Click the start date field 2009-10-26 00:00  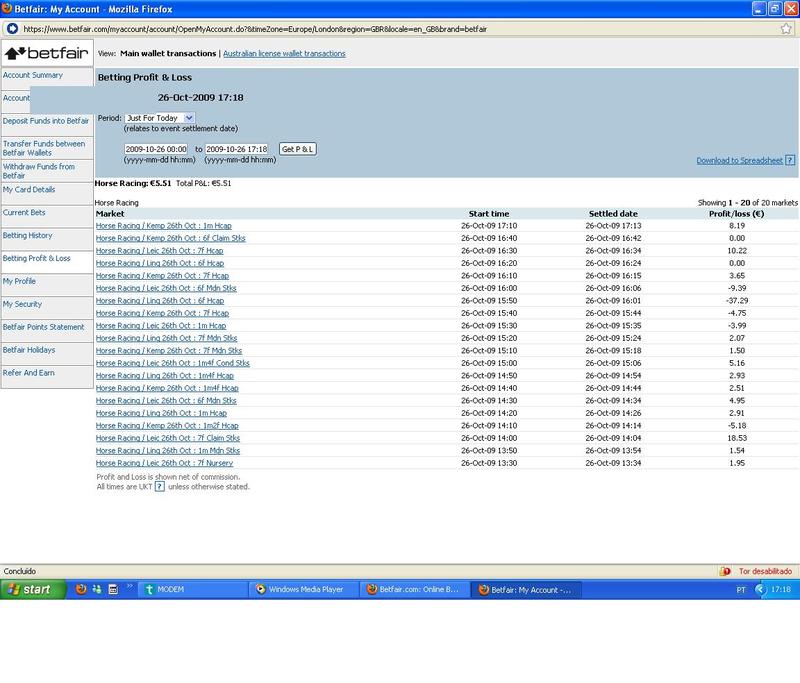[156, 149]
